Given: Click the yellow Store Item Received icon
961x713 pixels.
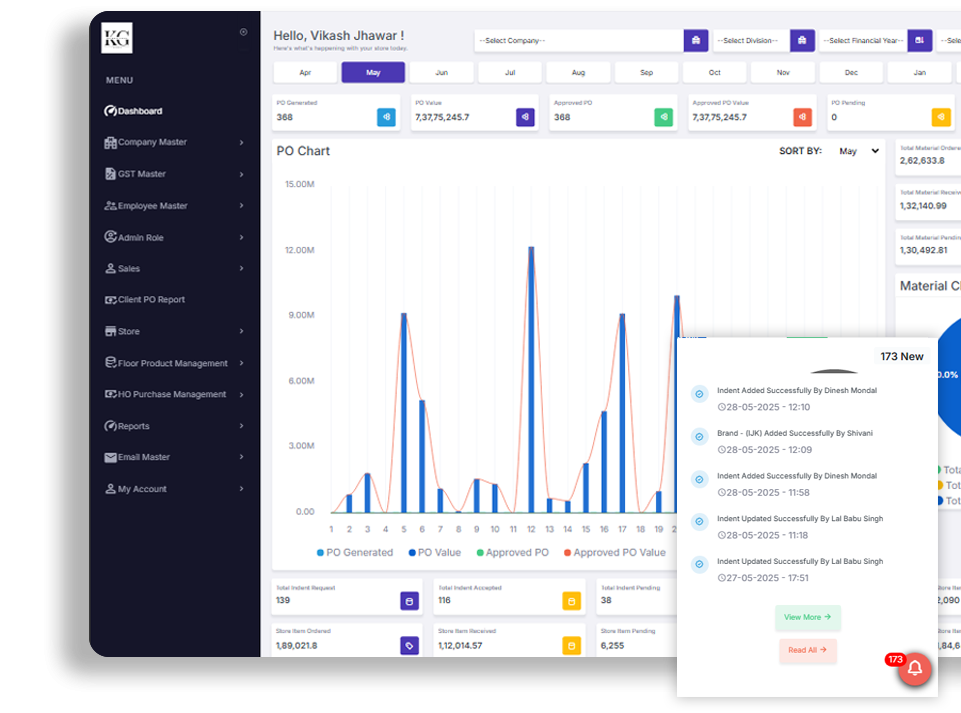Looking at the screenshot, I should pos(571,646).
